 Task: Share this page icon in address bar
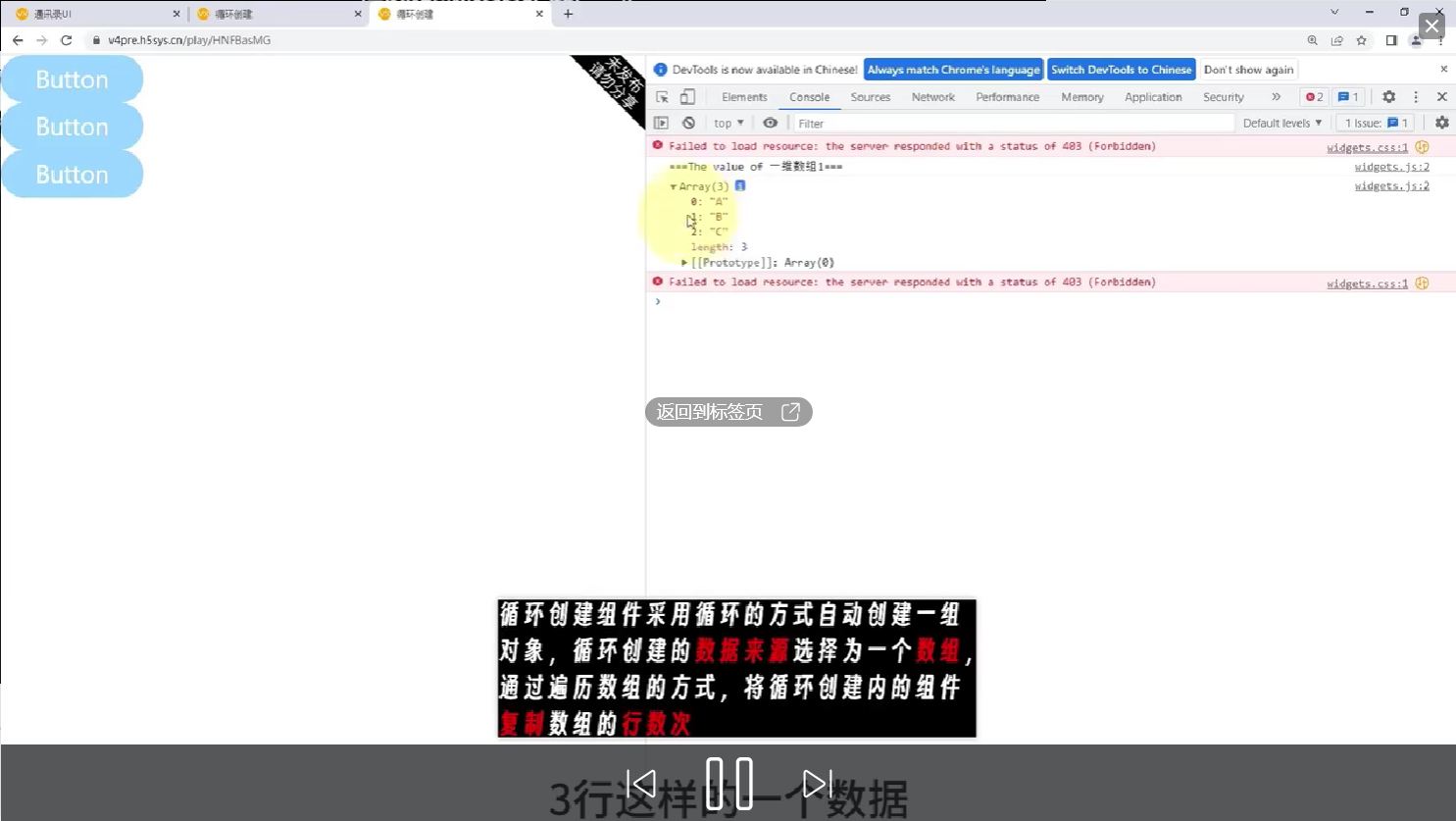coord(1336,40)
